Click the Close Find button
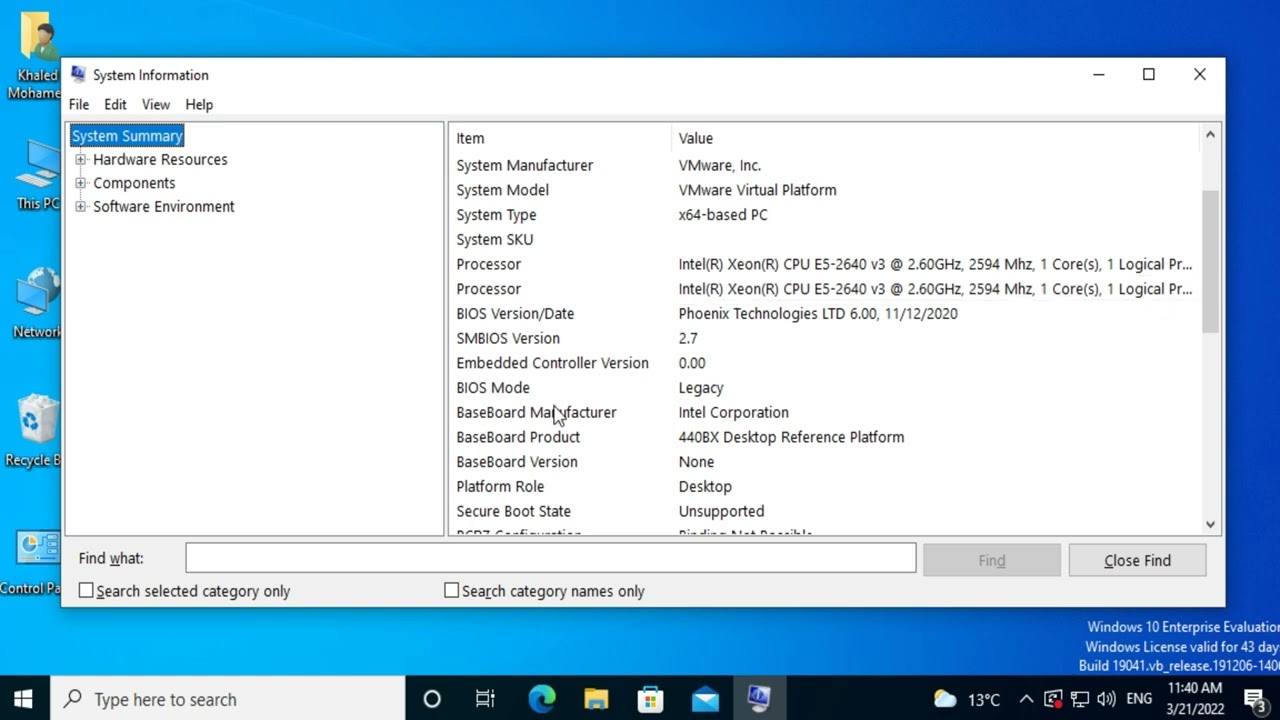 [1137, 560]
